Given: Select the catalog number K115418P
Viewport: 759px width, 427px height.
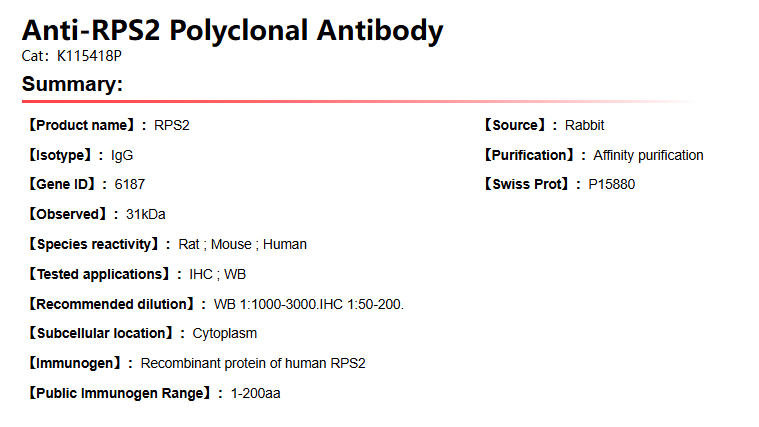Looking at the screenshot, I should click(x=89, y=56).
